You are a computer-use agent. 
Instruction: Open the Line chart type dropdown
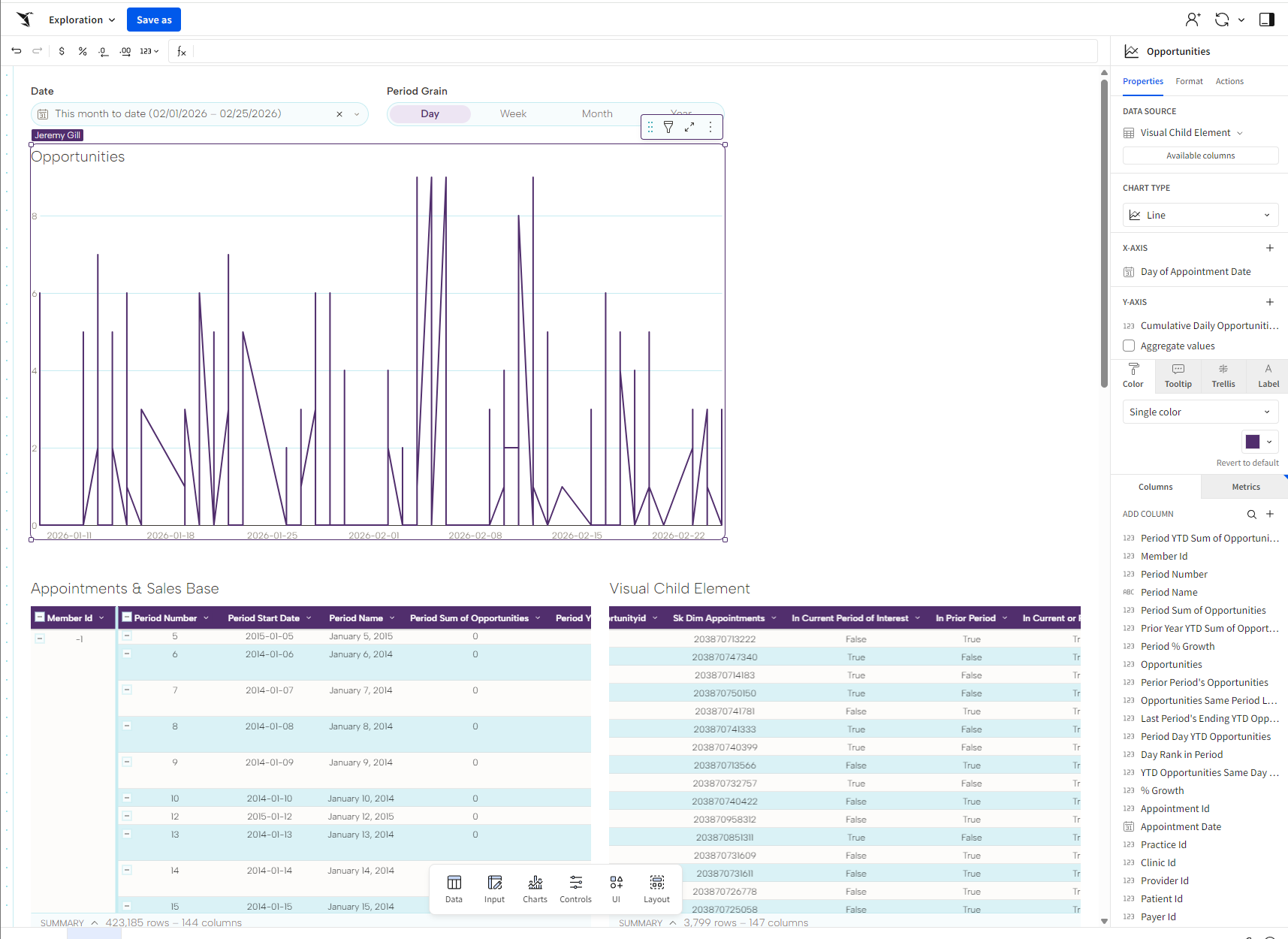tap(1200, 215)
